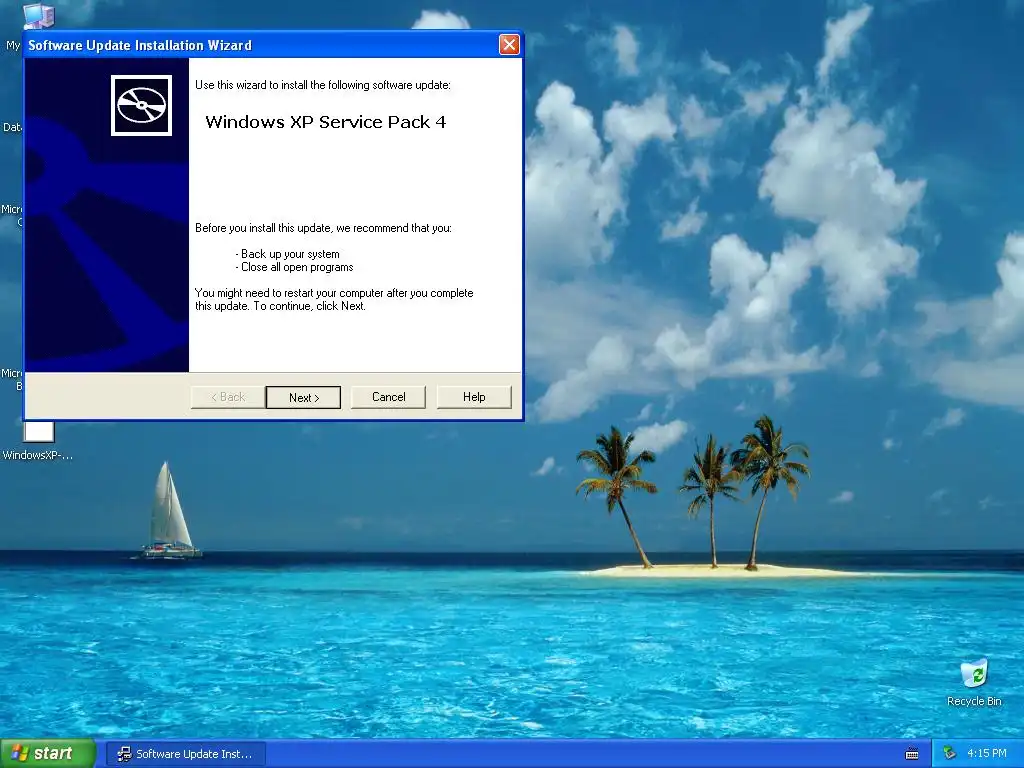Click the disc icon in the wizard panel
Image resolution: width=1024 pixels, height=768 pixels.
pyautogui.click(x=142, y=105)
